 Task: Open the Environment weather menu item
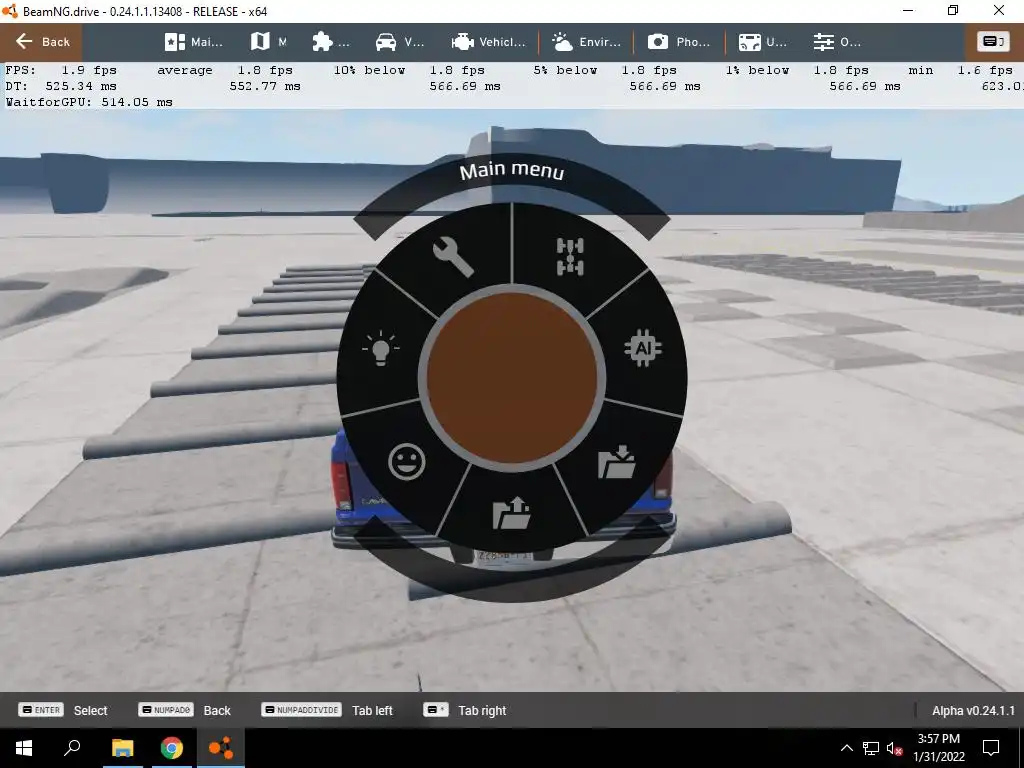[586, 42]
